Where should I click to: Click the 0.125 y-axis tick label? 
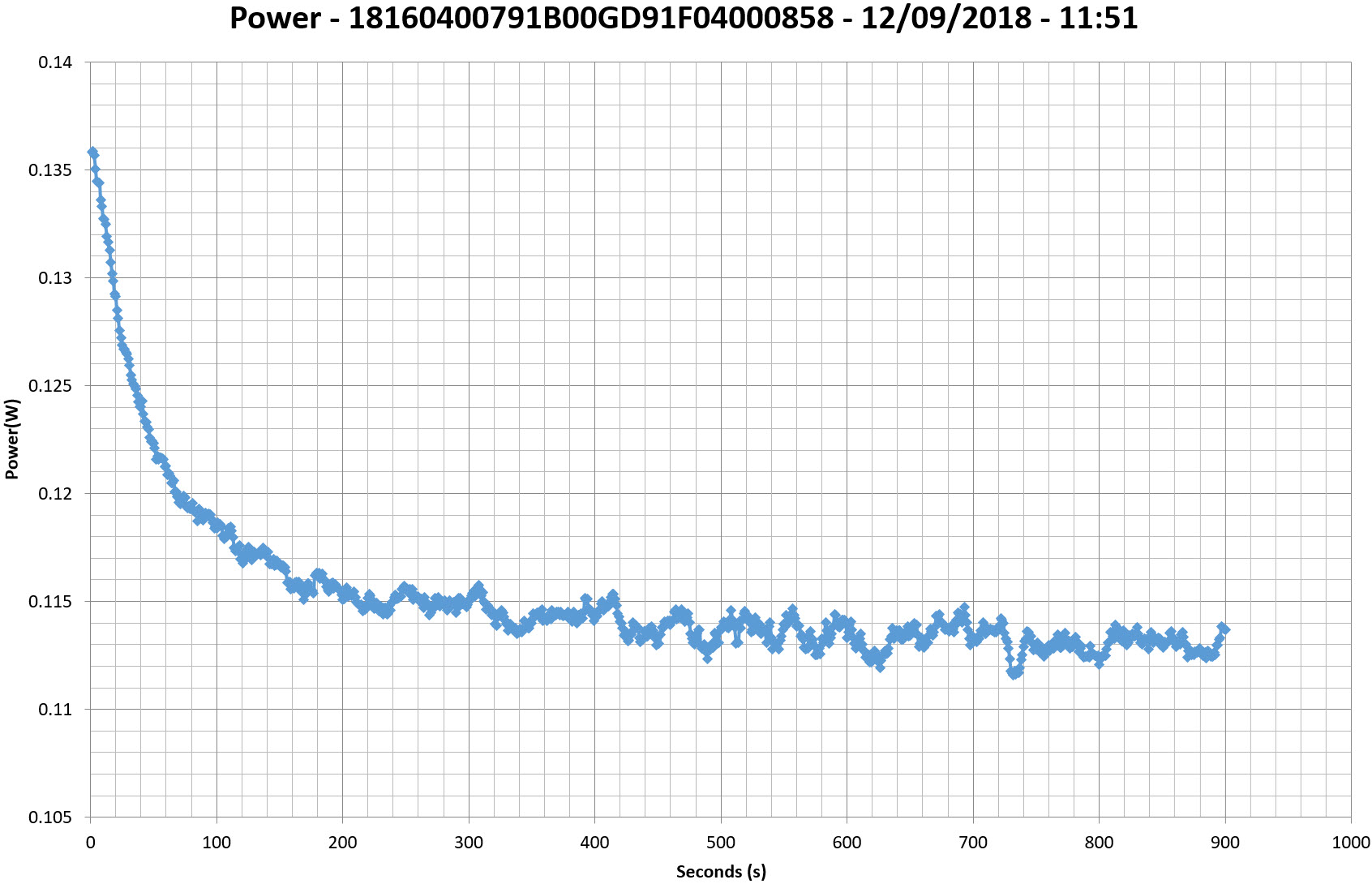click(x=50, y=386)
